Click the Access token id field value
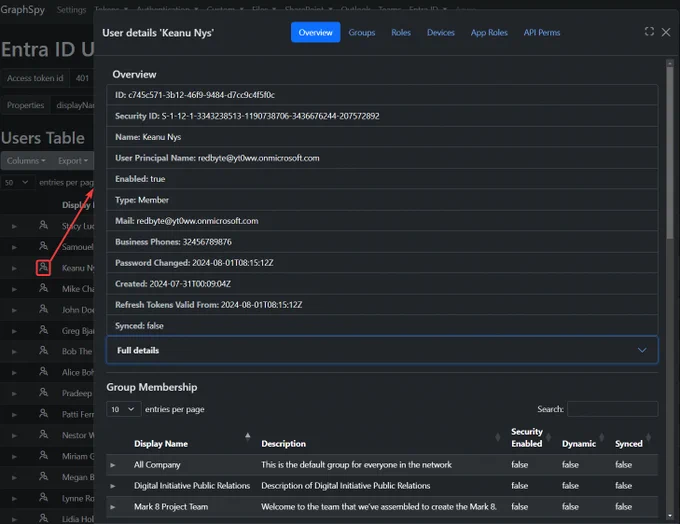 (x=82, y=78)
